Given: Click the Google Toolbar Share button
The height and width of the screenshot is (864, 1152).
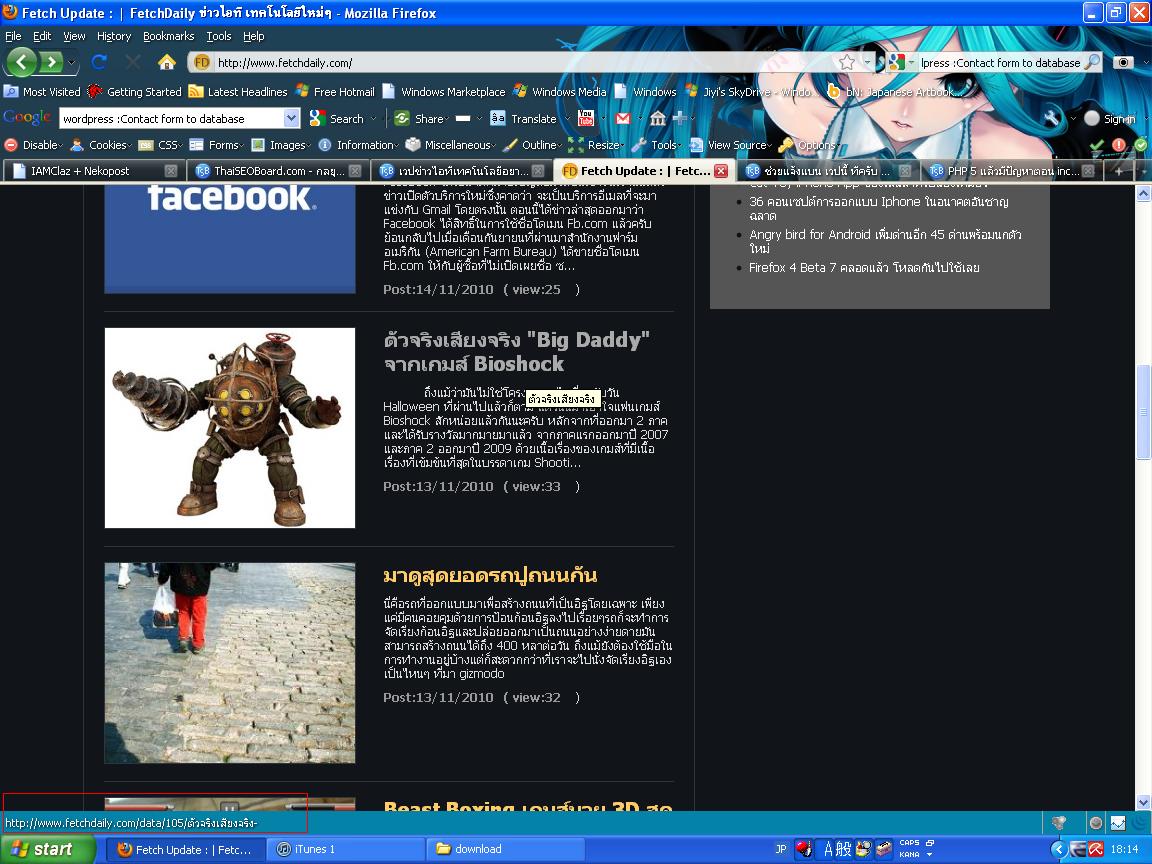Looking at the screenshot, I should tap(422, 118).
